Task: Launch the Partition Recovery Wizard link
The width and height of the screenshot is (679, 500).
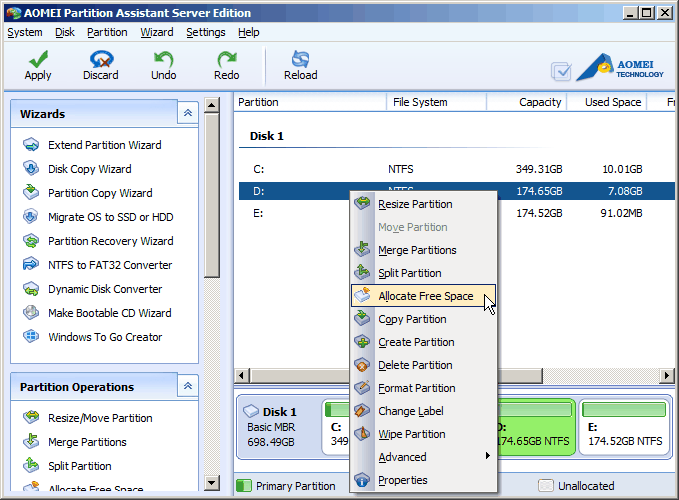Action: [110, 241]
